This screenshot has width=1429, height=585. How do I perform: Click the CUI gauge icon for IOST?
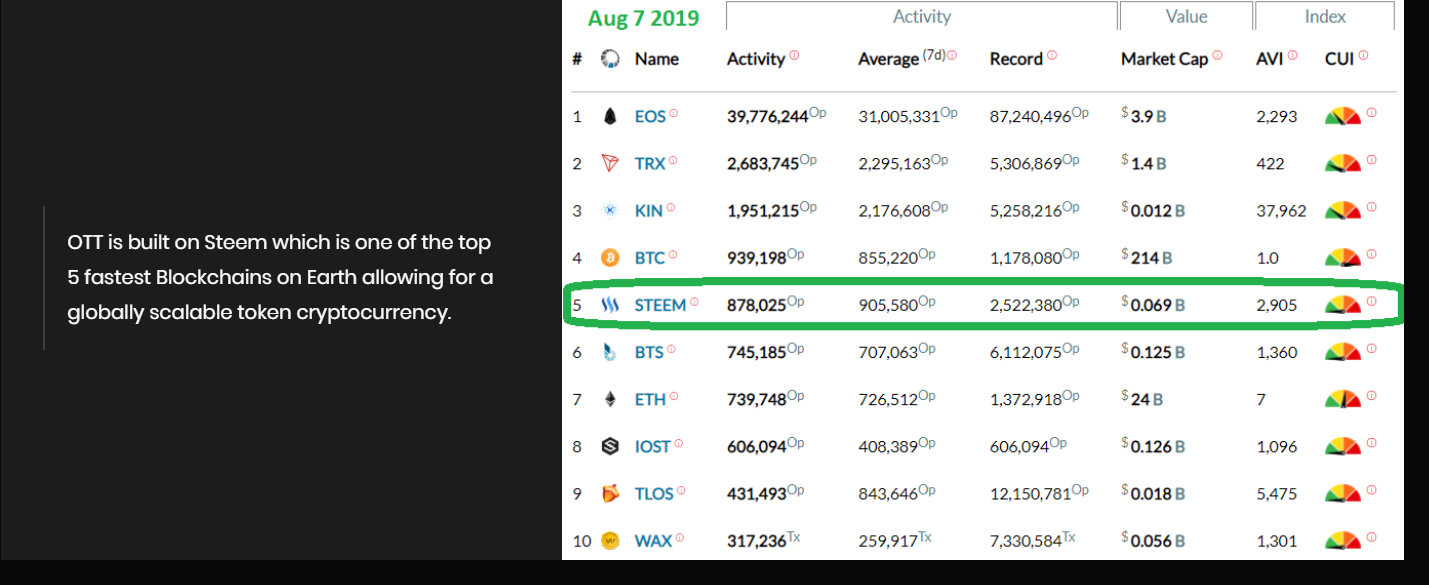pyautogui.click(x=1343, y=446)
